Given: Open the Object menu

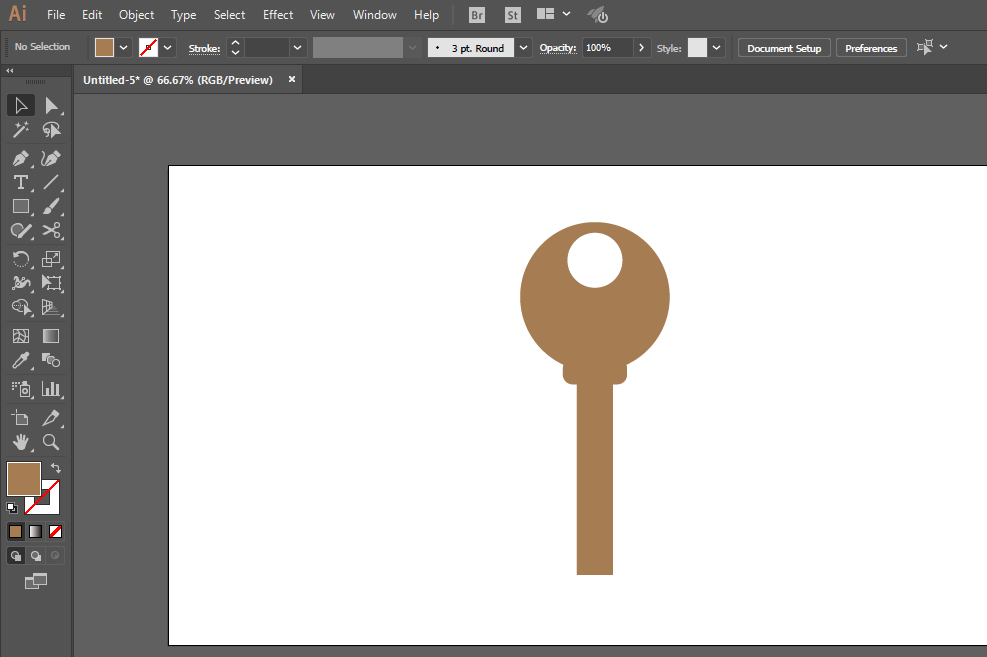Looking at the screenshot, I should coord(136,15).
